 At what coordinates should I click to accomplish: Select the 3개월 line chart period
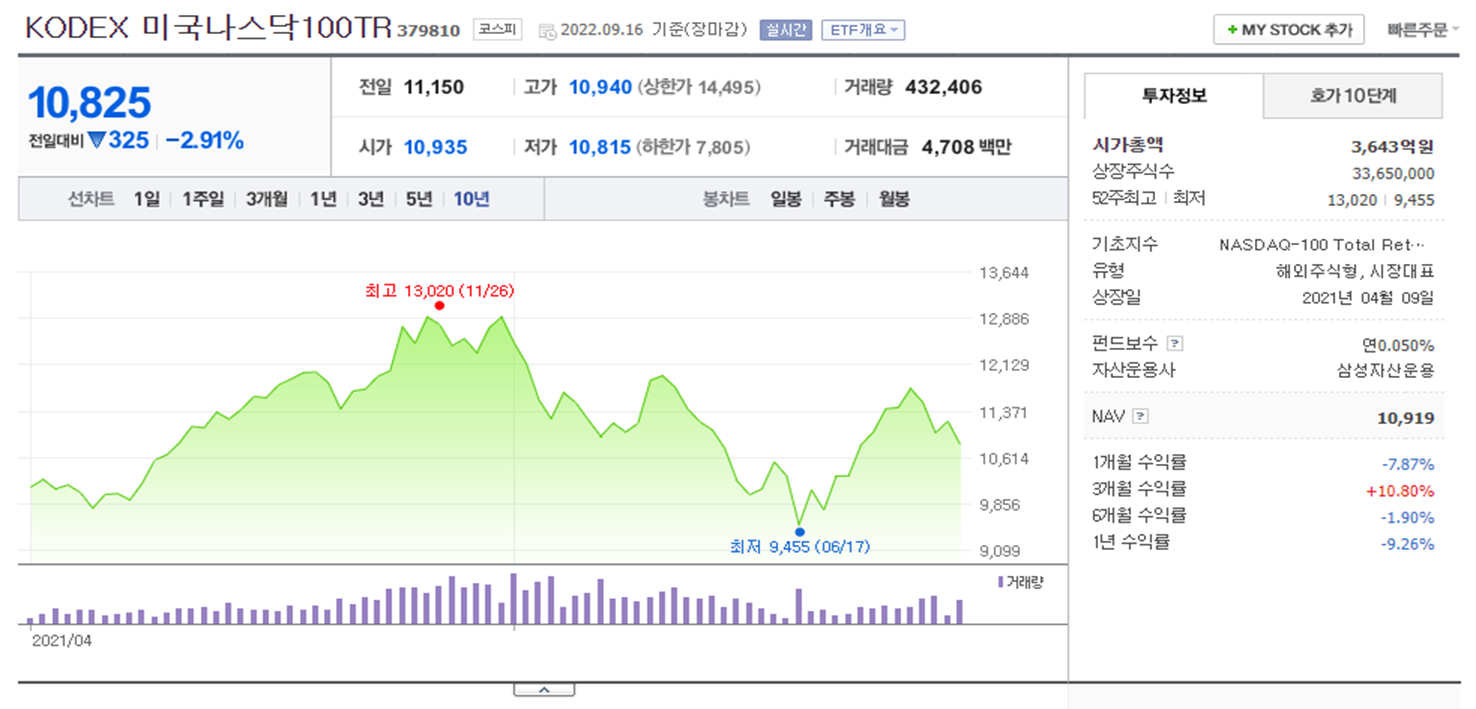pos(267,199)
